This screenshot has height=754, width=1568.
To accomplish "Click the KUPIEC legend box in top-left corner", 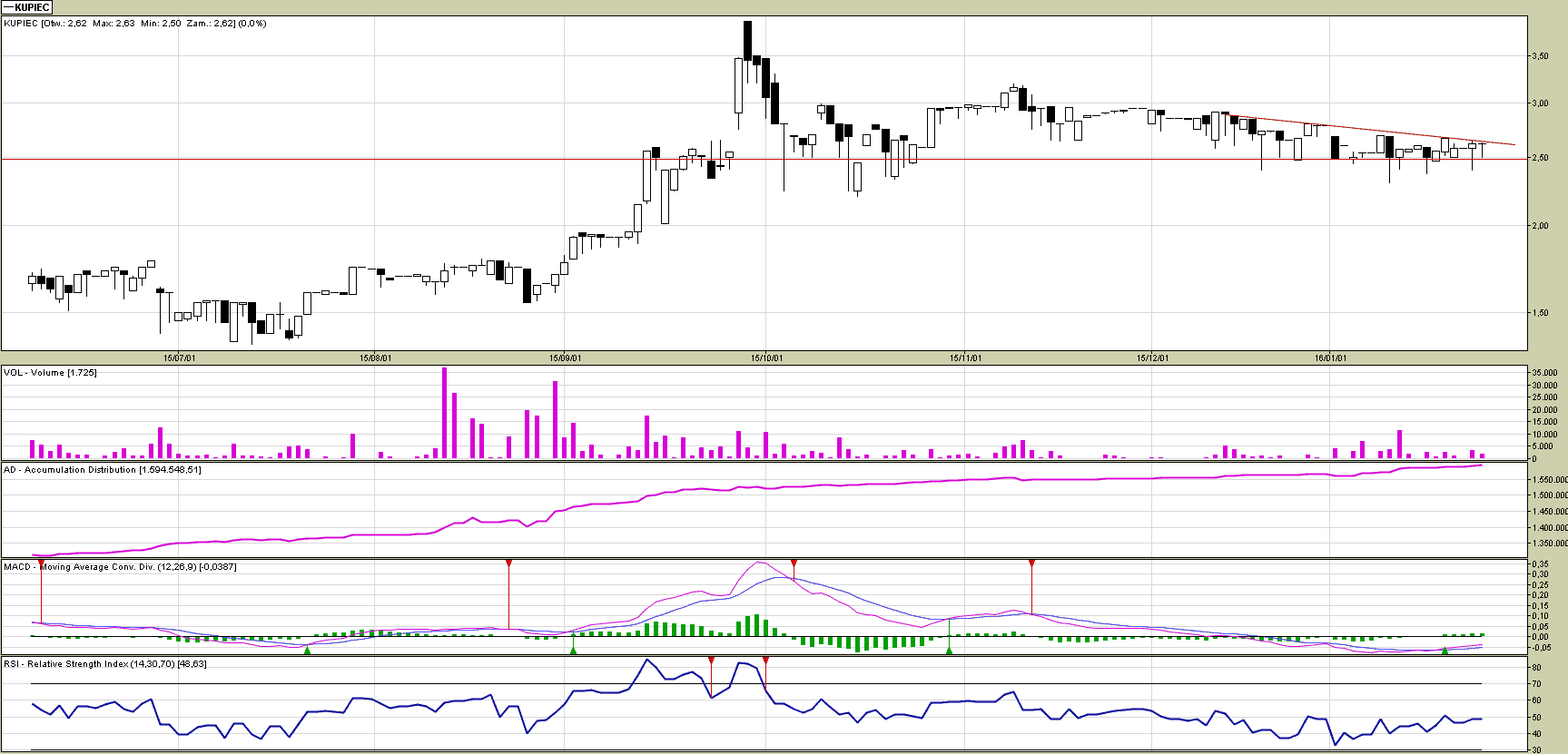I will [x=27, y=7].
